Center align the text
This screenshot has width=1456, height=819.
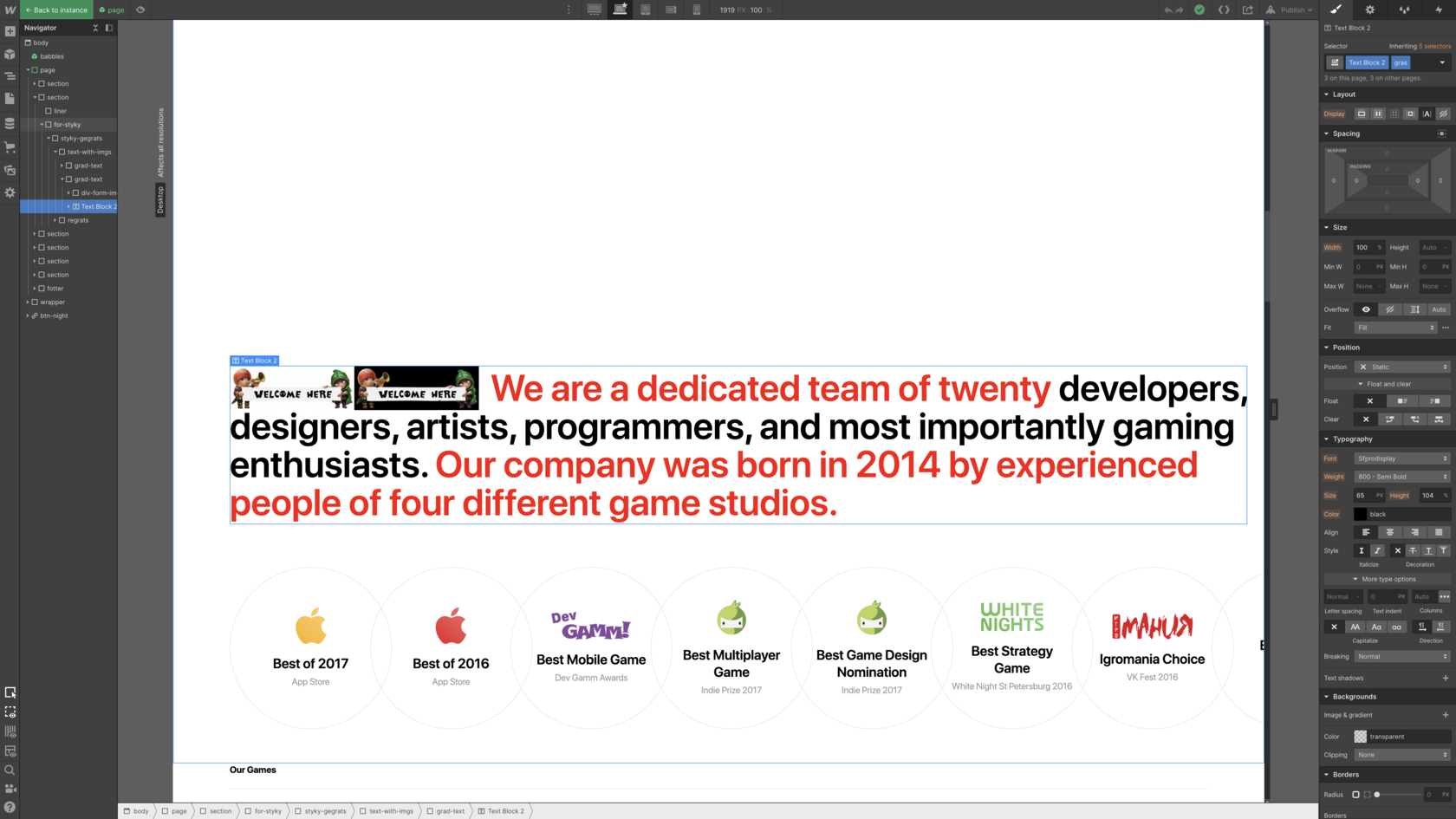click(1390, 532)
